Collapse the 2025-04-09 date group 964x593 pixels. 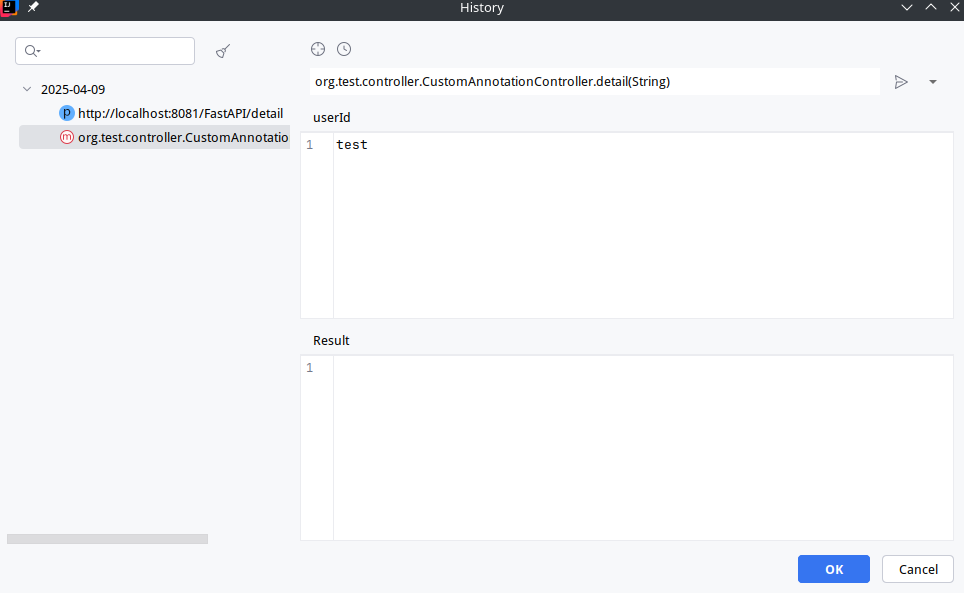tap(27, 89)
